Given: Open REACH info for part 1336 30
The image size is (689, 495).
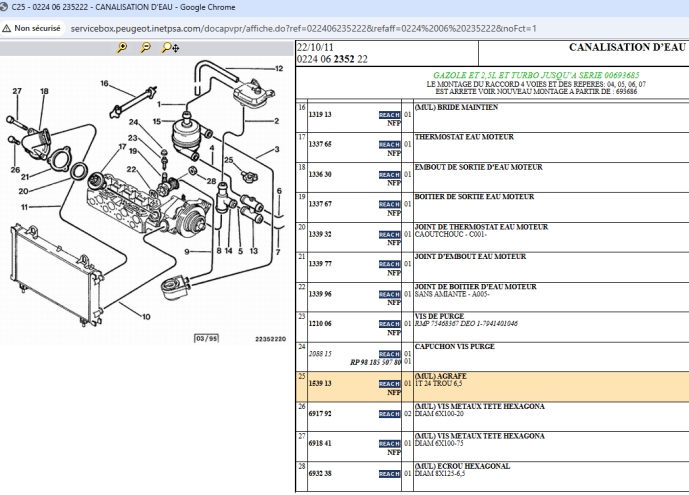Looking at the screenshot, I should (389, 175).
